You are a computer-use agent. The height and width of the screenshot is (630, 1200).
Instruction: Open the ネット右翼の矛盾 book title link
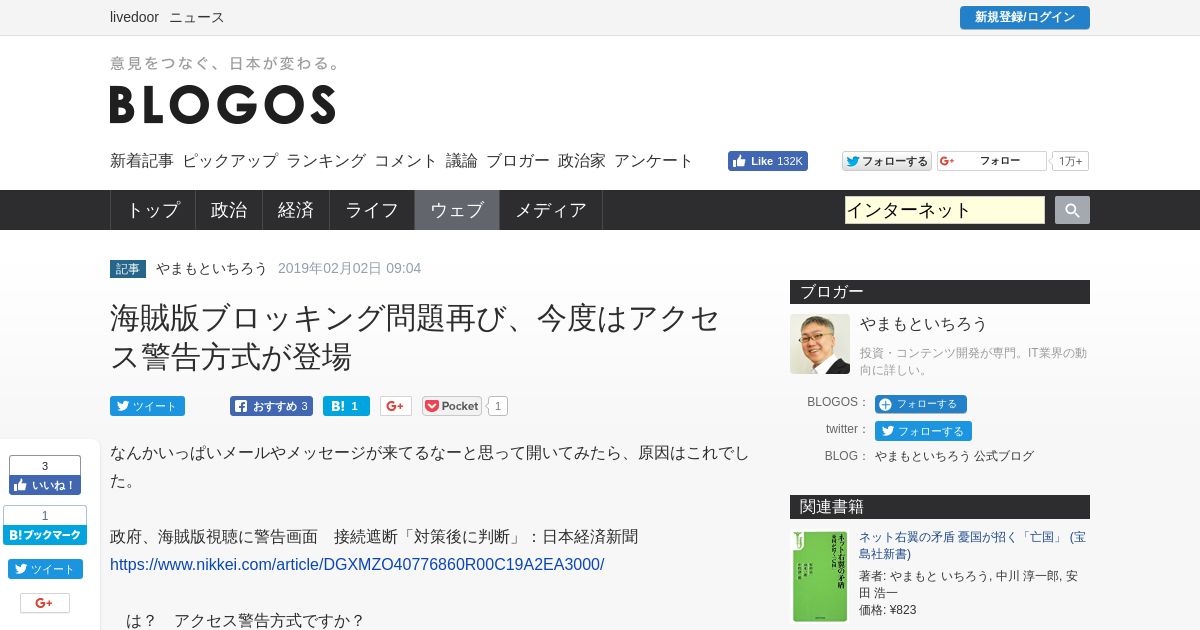pyautogui.click(x=972, y=545)
